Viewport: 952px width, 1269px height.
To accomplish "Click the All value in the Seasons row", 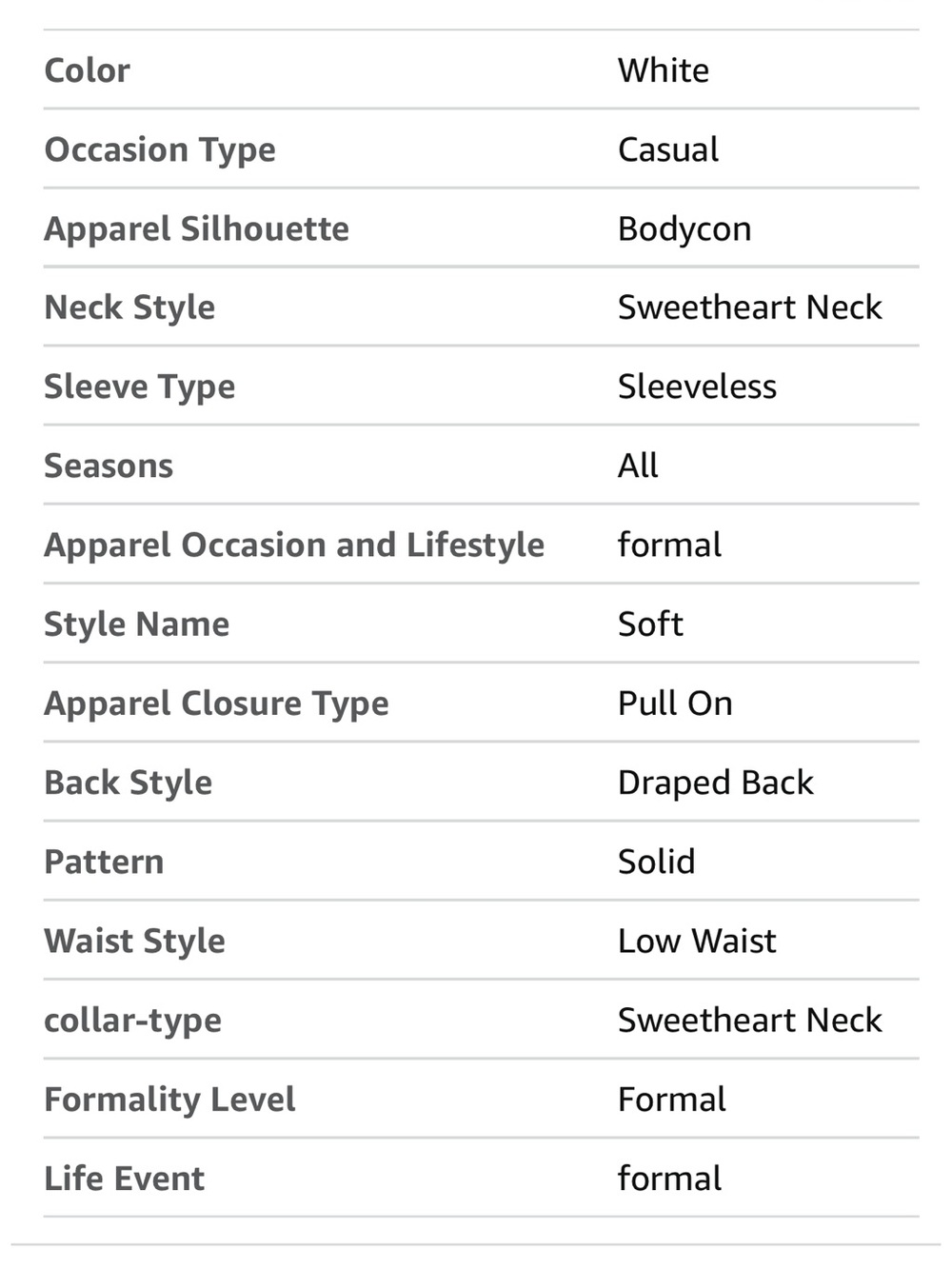I will point(638,466).
